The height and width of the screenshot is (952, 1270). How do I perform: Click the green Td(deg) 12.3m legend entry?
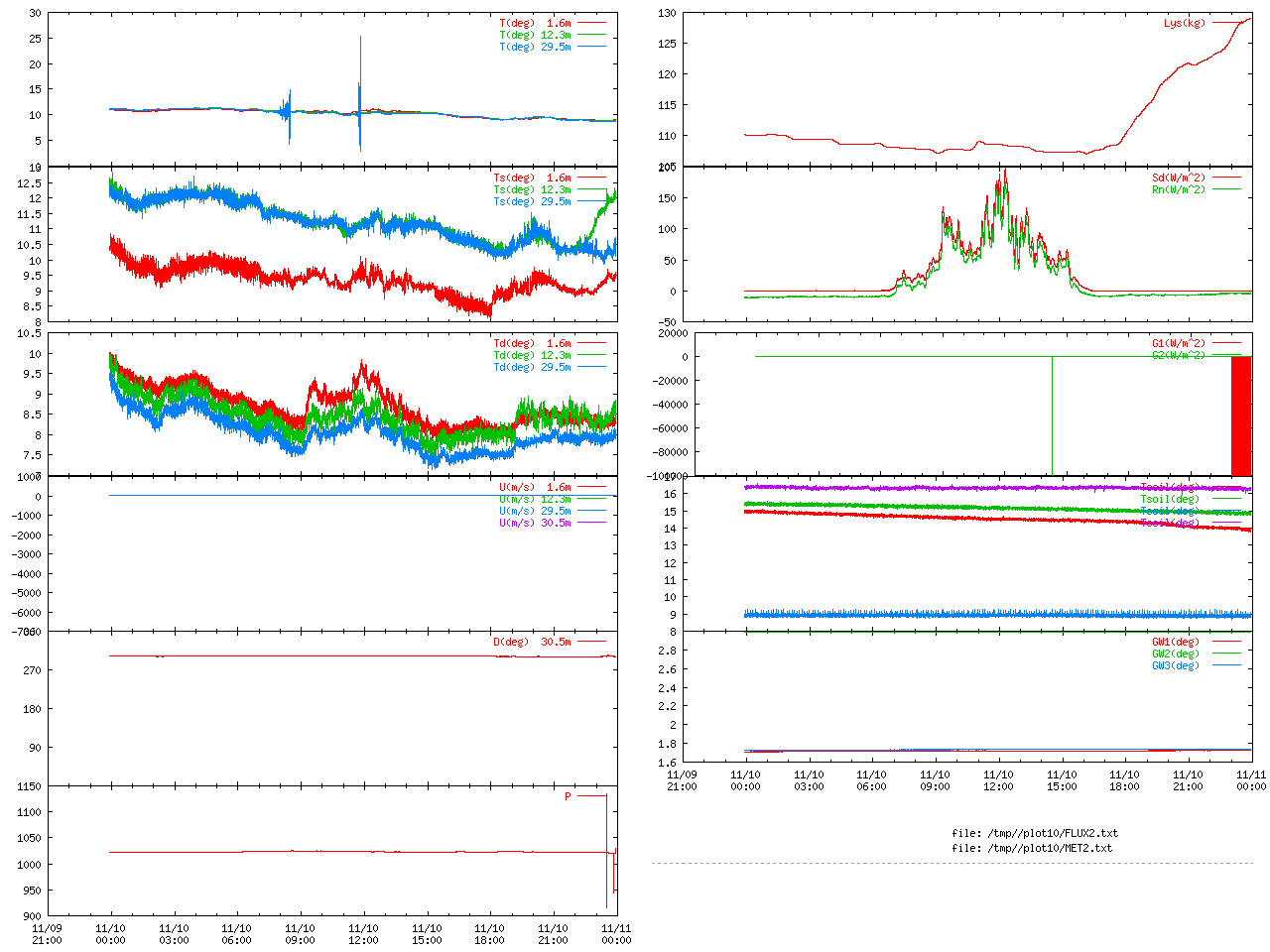(533, 355)
